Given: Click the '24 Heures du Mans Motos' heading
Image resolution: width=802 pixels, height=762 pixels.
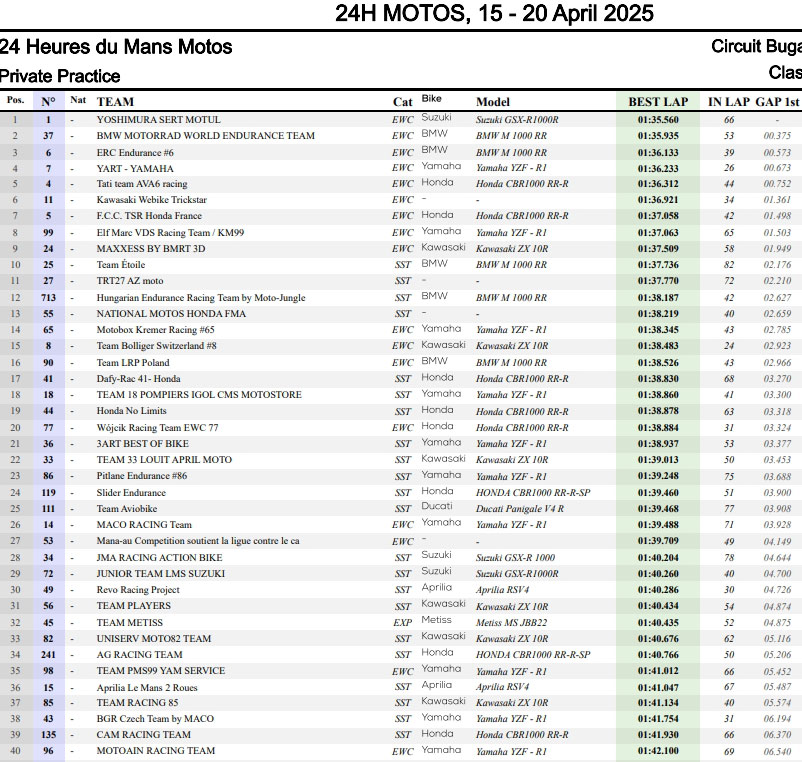Looking at the screenshot, I should coord(116,47).
